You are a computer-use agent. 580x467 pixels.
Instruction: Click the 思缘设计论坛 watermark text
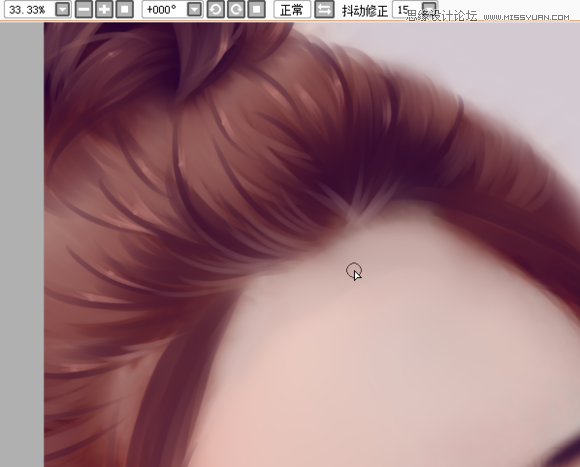coord(442,16)
